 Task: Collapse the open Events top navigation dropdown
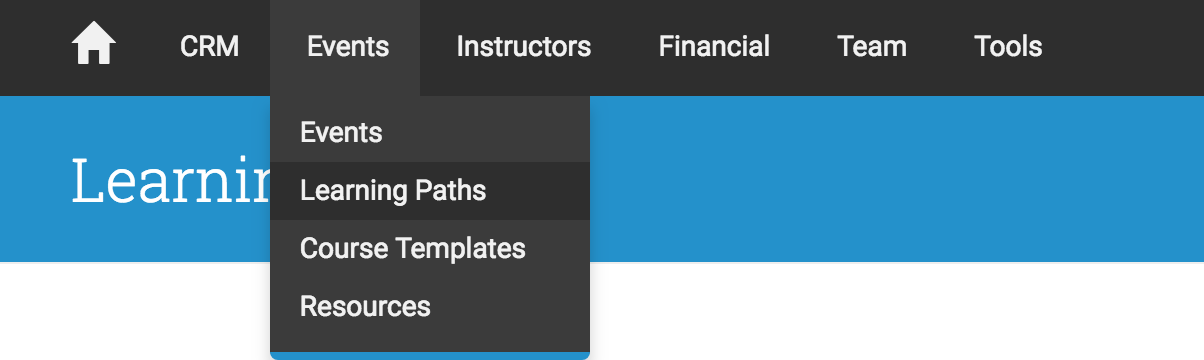click(x=348, y=47)
